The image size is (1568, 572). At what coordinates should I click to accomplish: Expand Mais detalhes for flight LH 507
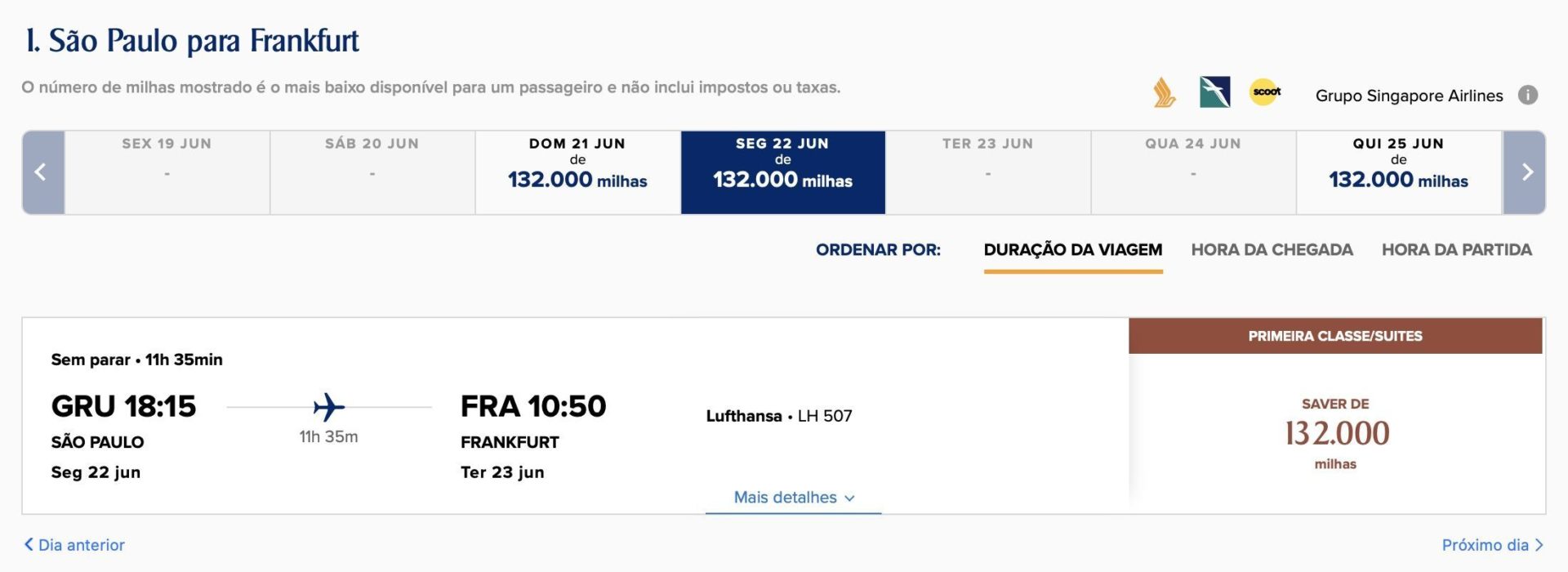click(x=794, y=498)
